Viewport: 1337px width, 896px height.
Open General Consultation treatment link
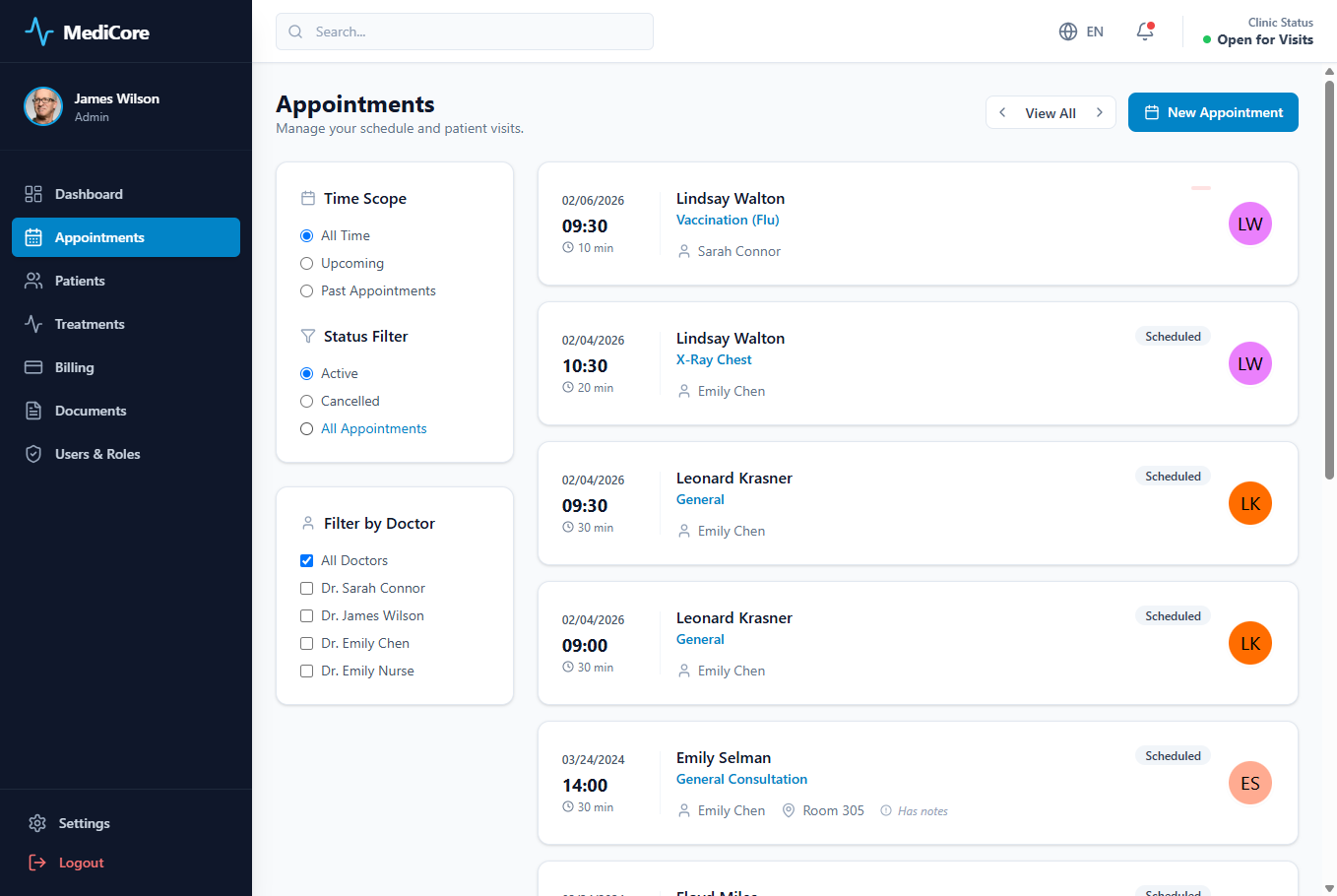741,779
